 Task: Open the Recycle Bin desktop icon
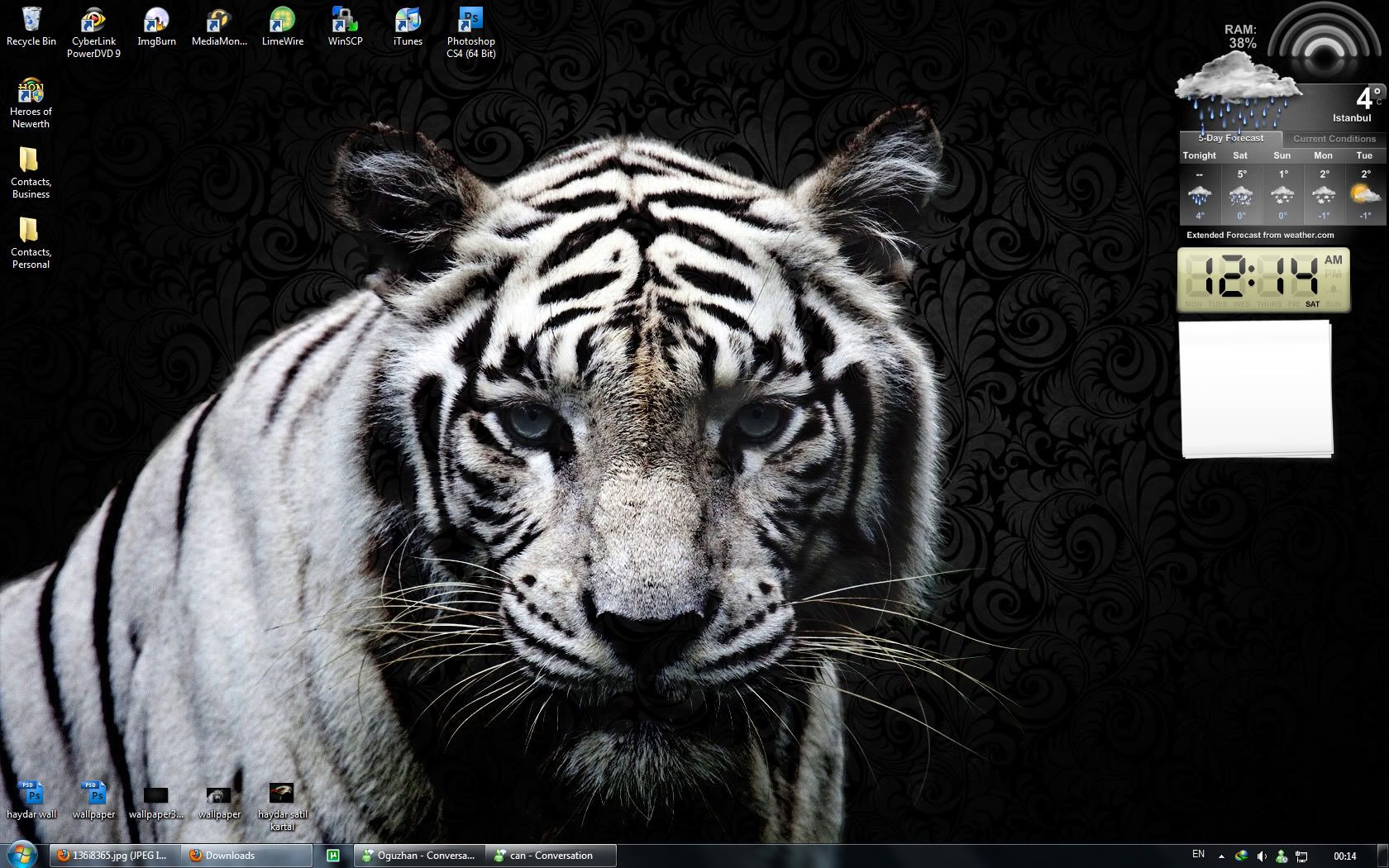pyautogui.click(x=31, y=21)
